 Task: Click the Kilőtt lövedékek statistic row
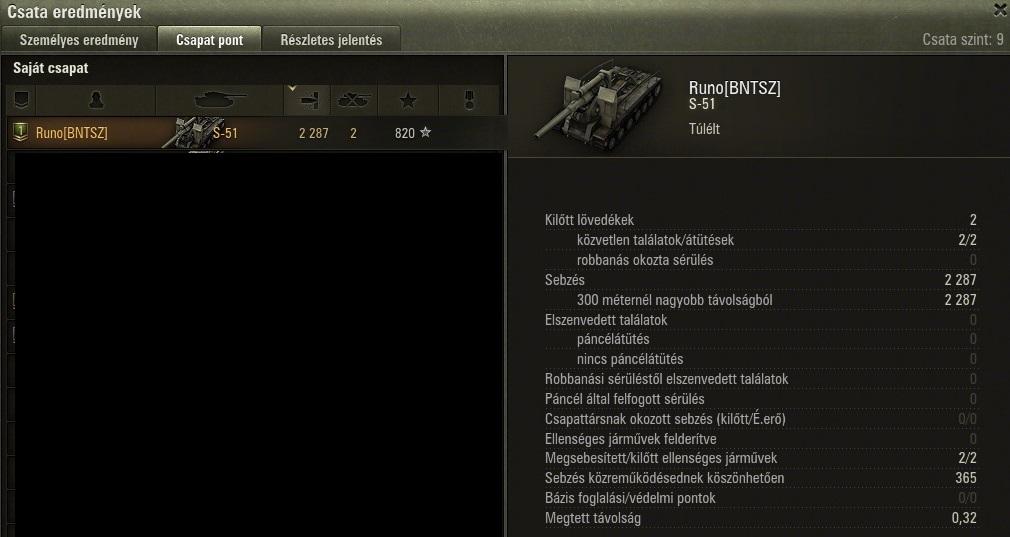(761, 220)
